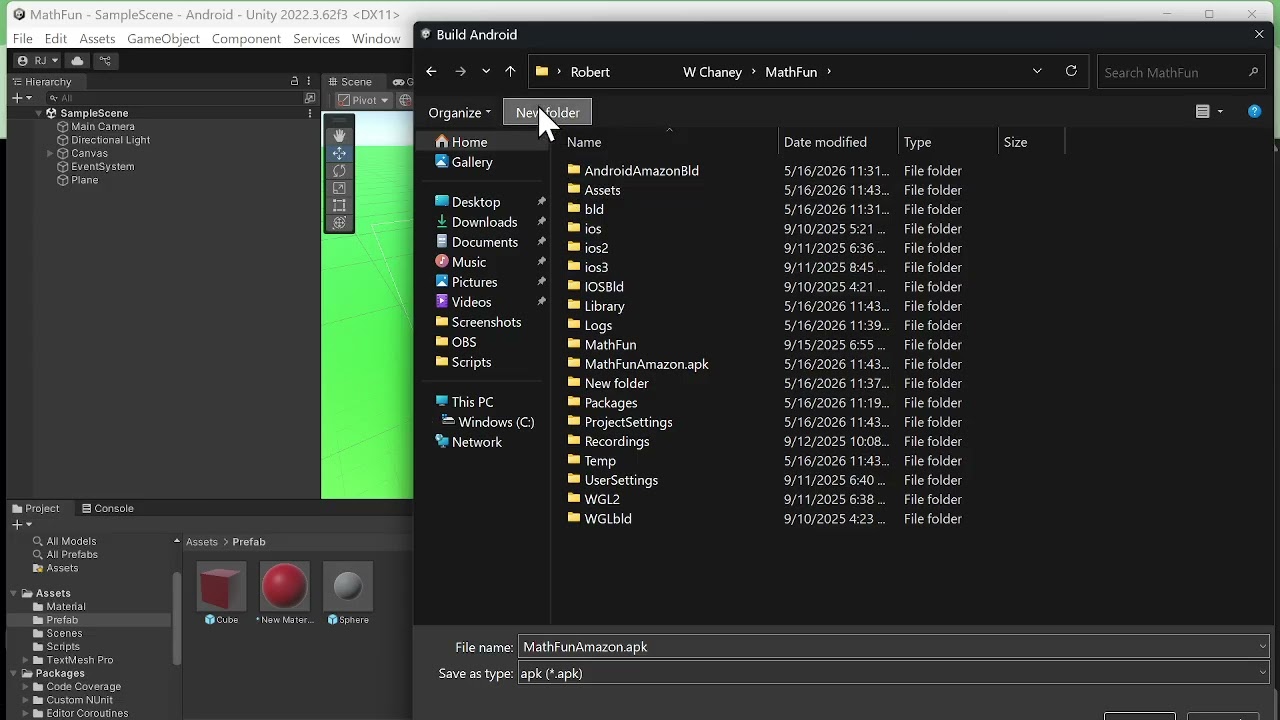The height and width of the screenshot is (720, 1280).
Task: Select the Rotate tool in Scene overlay
Action: [340, 171]
